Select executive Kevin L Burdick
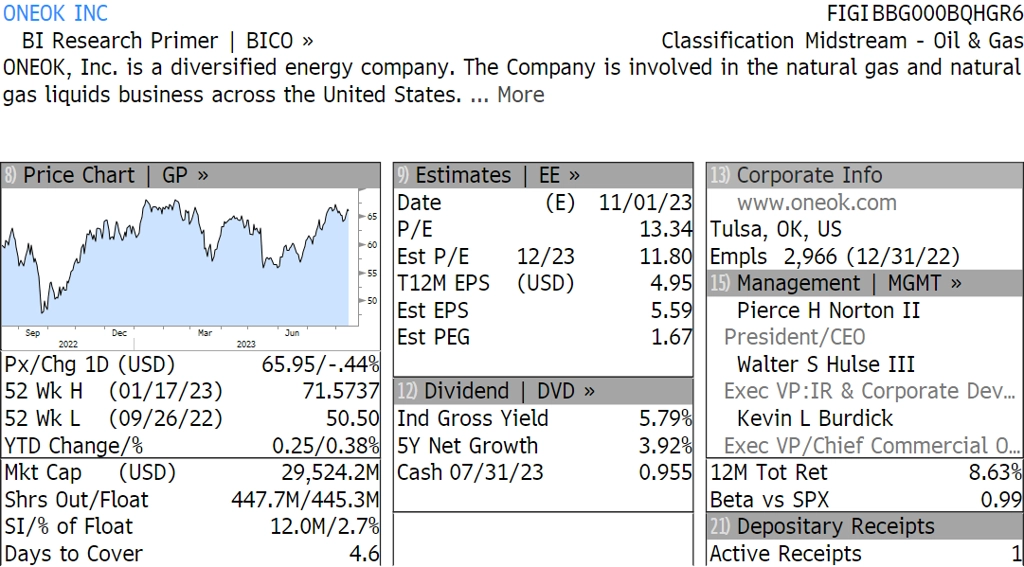This screenshot has width=1024, height=567. tap(814, 418)
